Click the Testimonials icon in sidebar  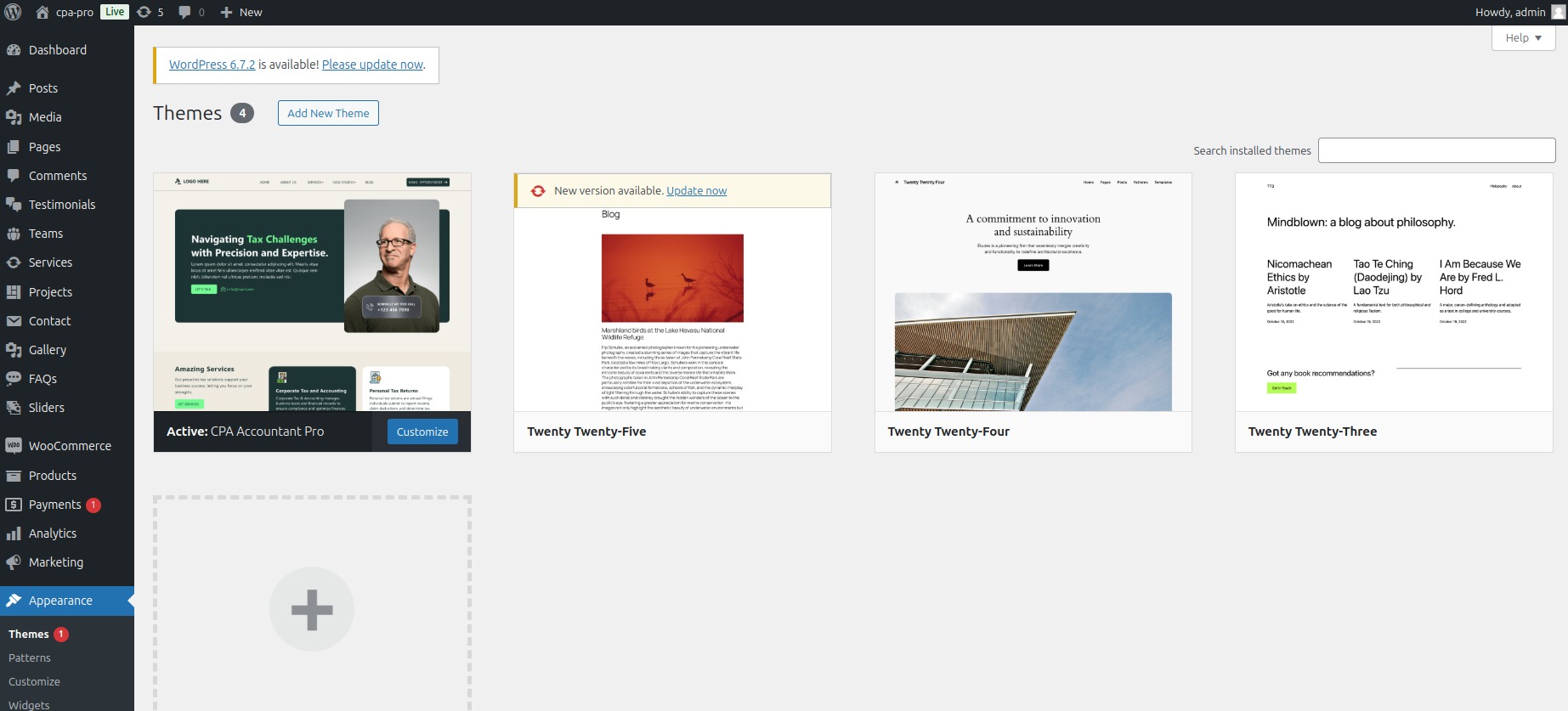tap(14, 205)
